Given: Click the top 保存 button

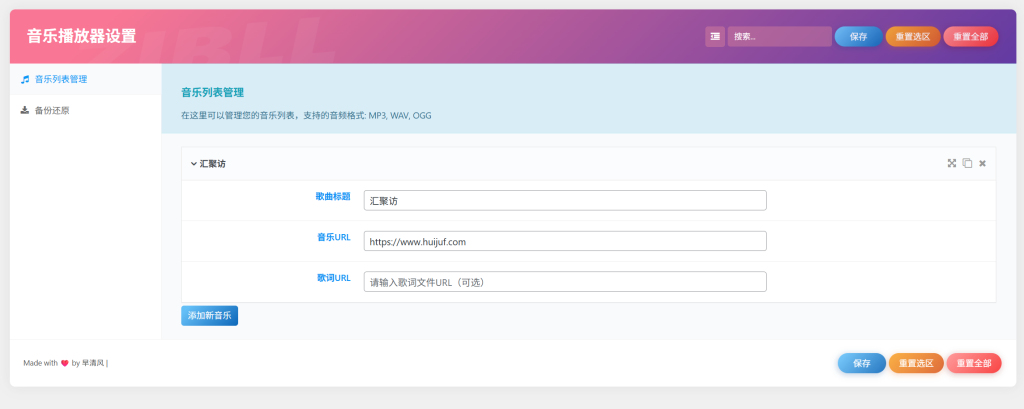Looking at the screenshot, I should 858,37.
